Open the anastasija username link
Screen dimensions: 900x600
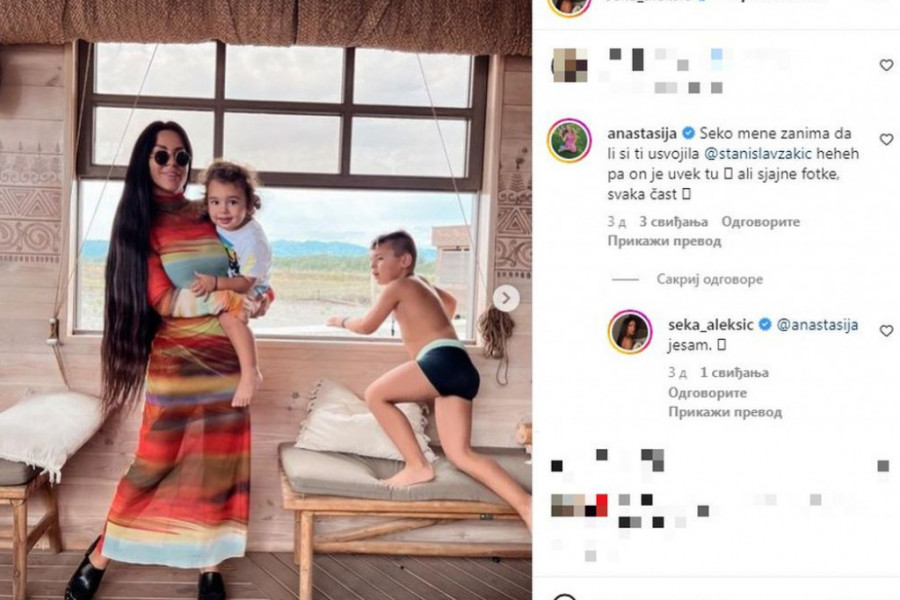642,134
